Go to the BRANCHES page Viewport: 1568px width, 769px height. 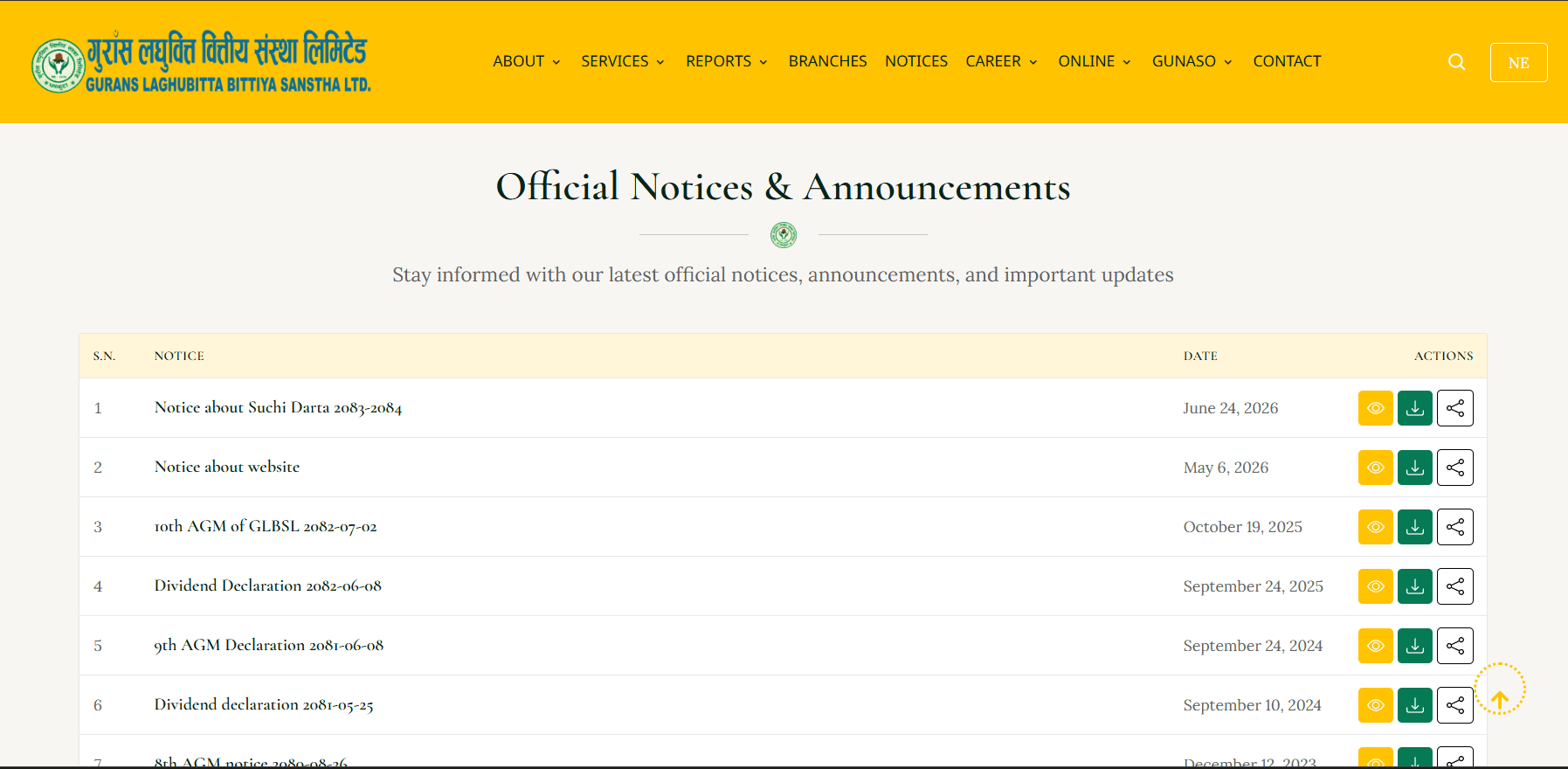pos(827,61)
